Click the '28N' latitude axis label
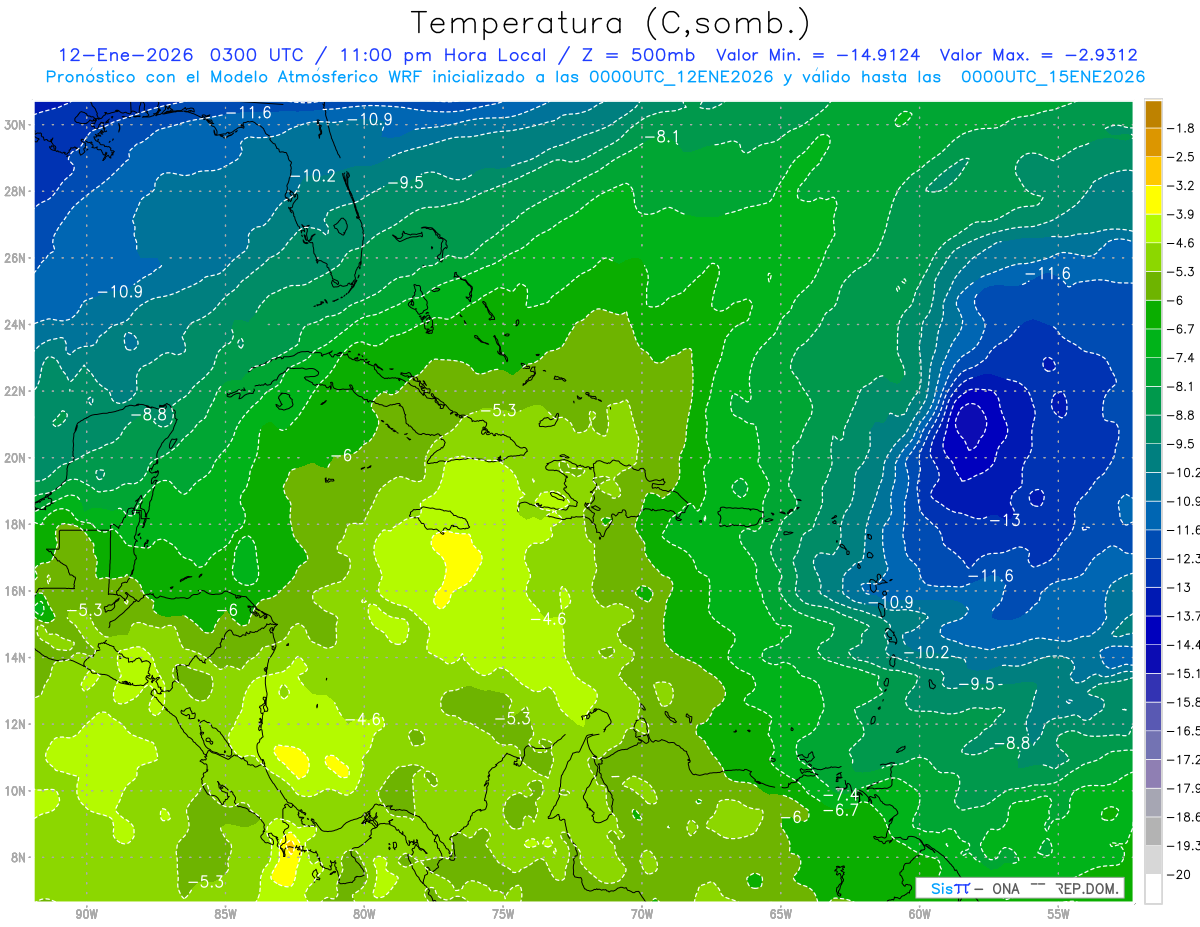Screen dimensions: 1200x927 tap(14, 191)
